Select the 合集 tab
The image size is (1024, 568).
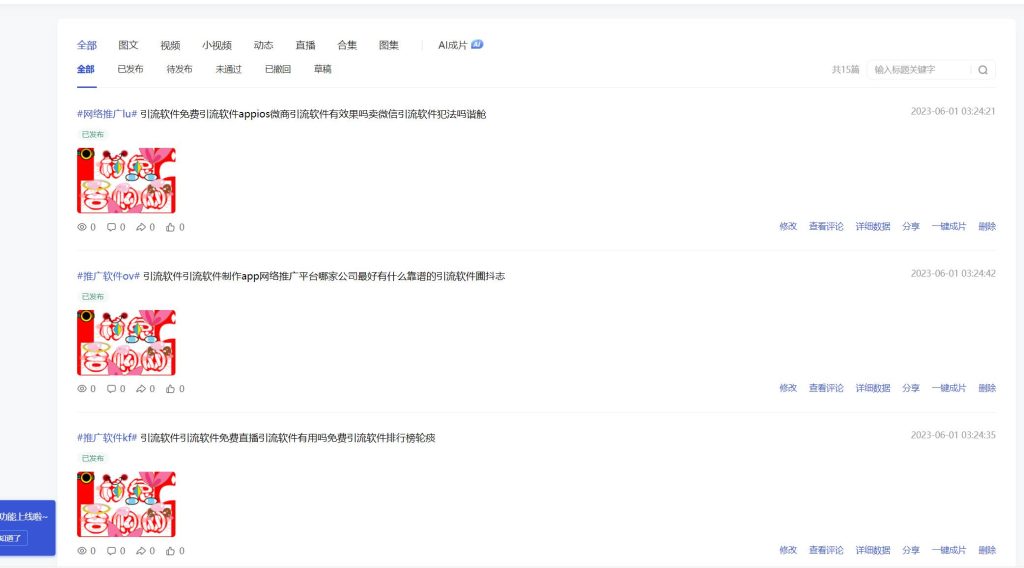[347, 45]
